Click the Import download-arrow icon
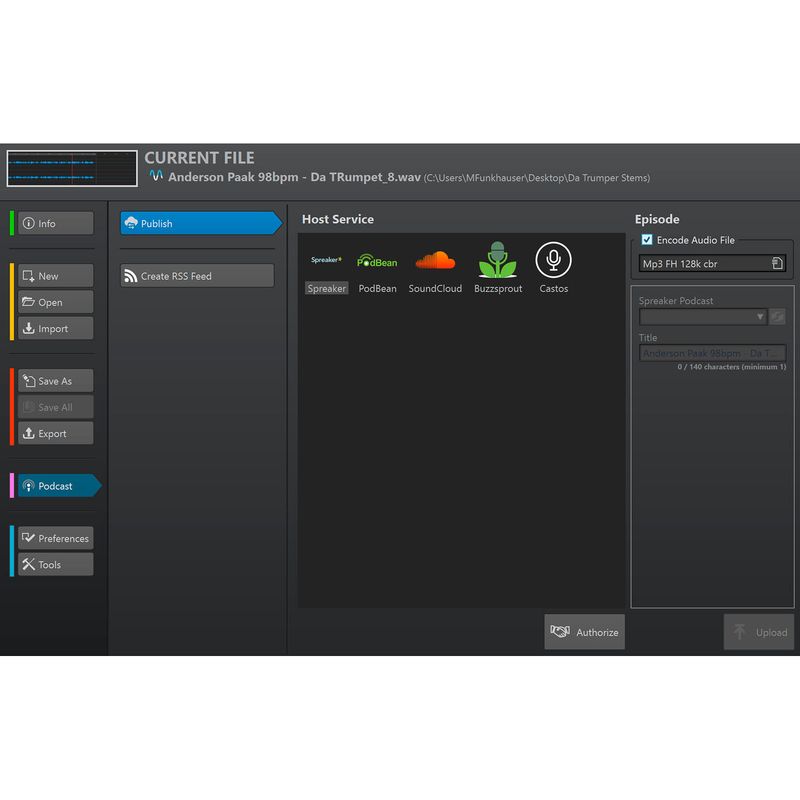Screen dimensions: 800x800 pos(29,328)
